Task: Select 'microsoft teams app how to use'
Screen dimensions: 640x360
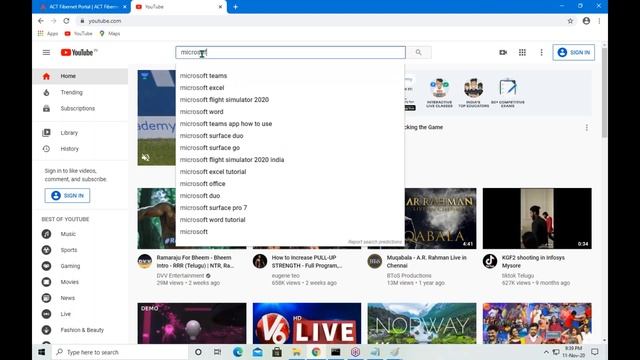Action: point(290,124)
